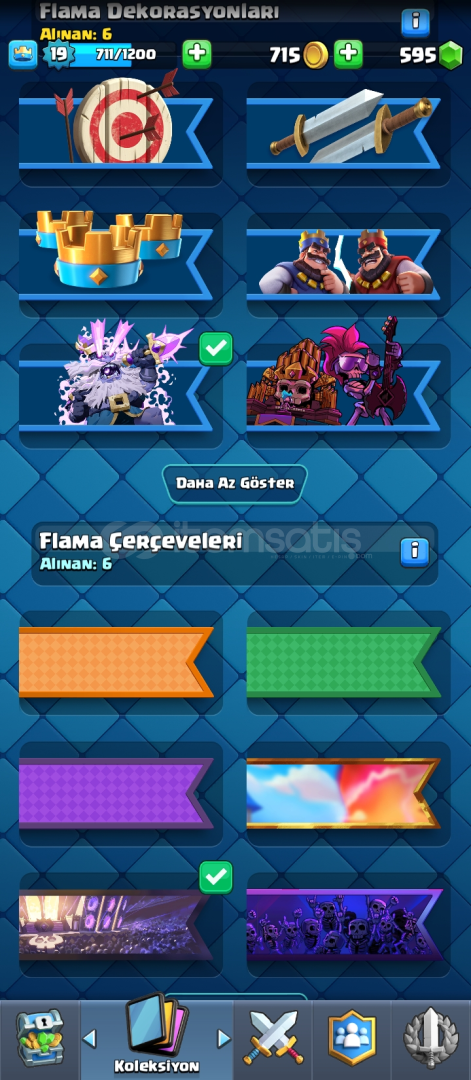Tap the green gem icon
The image size is (471, 1080).
coord(451,54)
